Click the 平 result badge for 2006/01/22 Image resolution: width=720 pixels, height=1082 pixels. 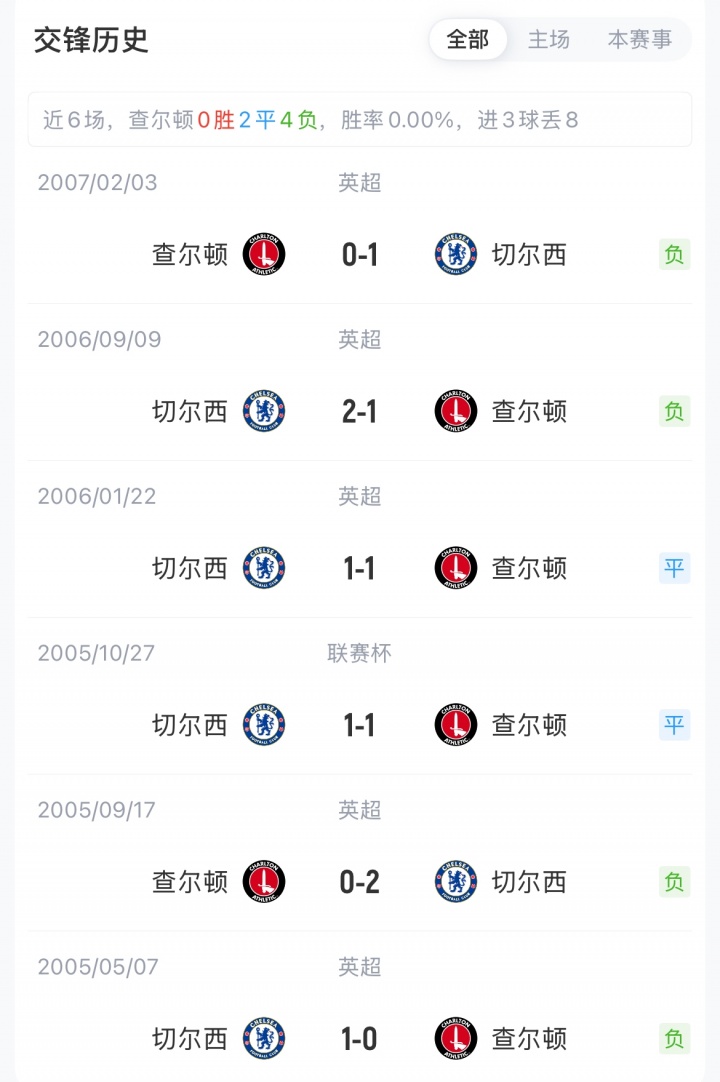coord(675,568)
